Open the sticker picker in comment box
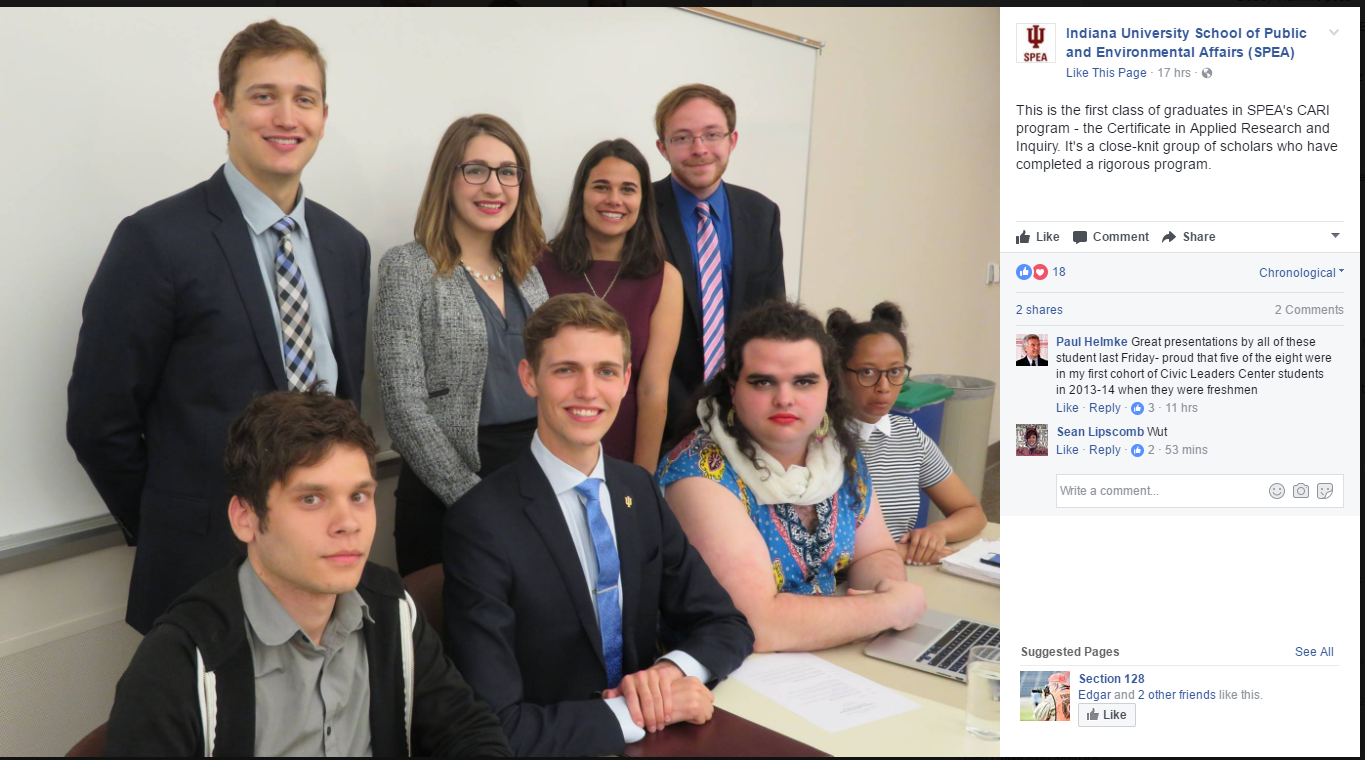Viewport: 1365px width, 760px height. coord(1325,491)
